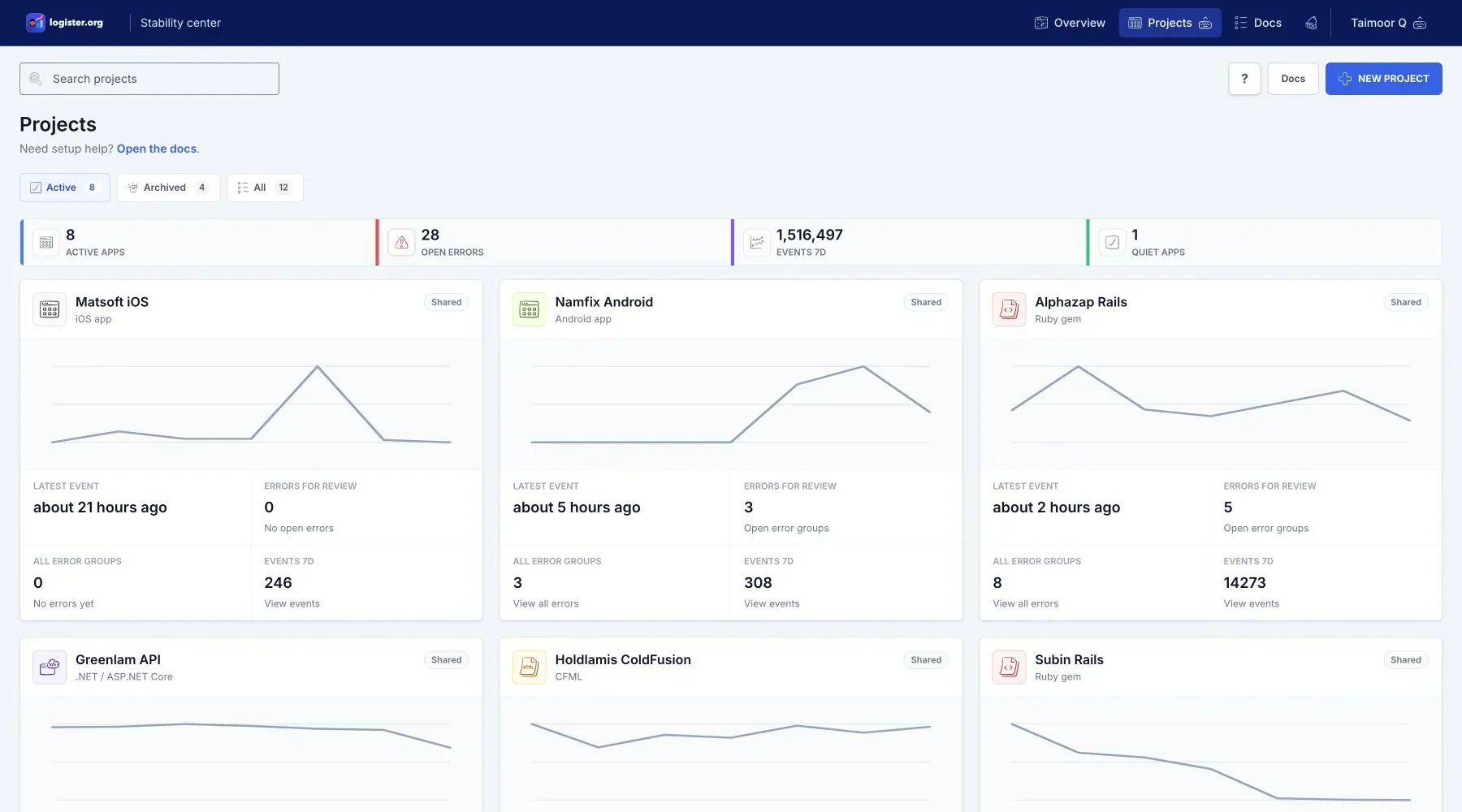This screenshot has width=1462, height=812.
Task: Click the Holdlamis ColdFusion CFML icon
Action: tap(530, 667)
